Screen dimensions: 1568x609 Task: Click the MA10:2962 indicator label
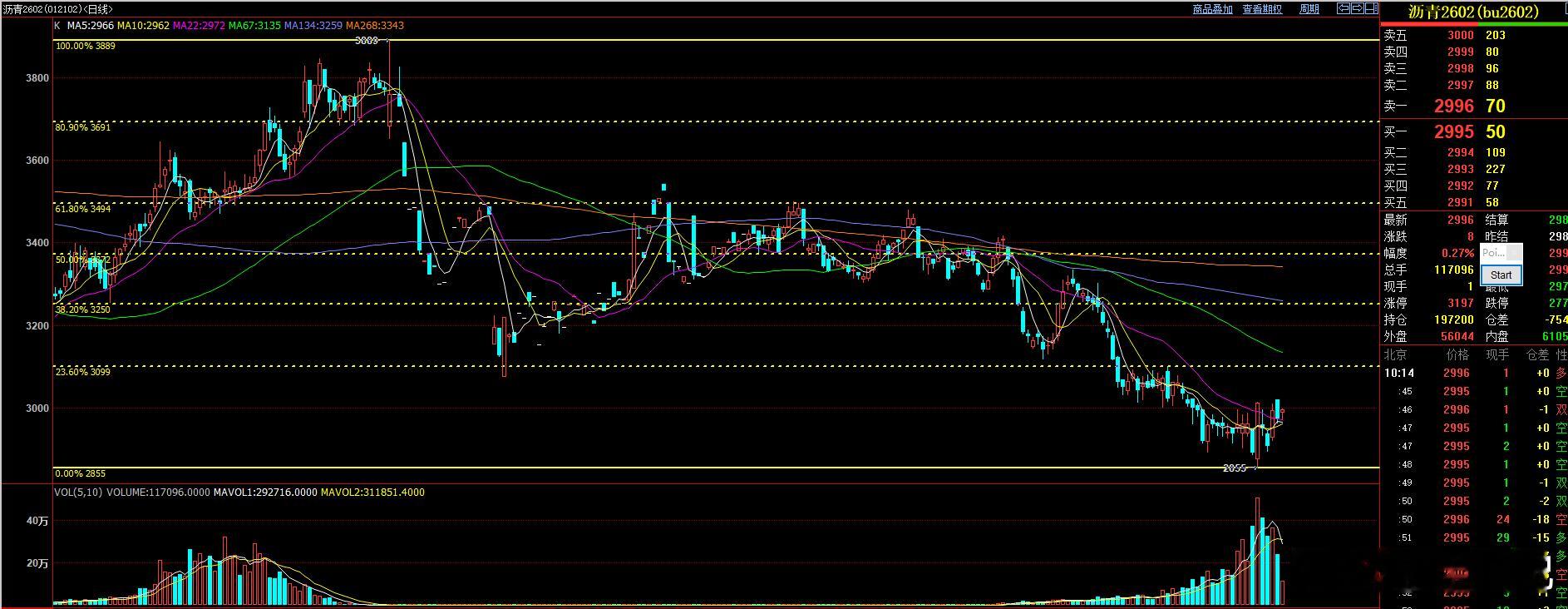tap(143, 26)
